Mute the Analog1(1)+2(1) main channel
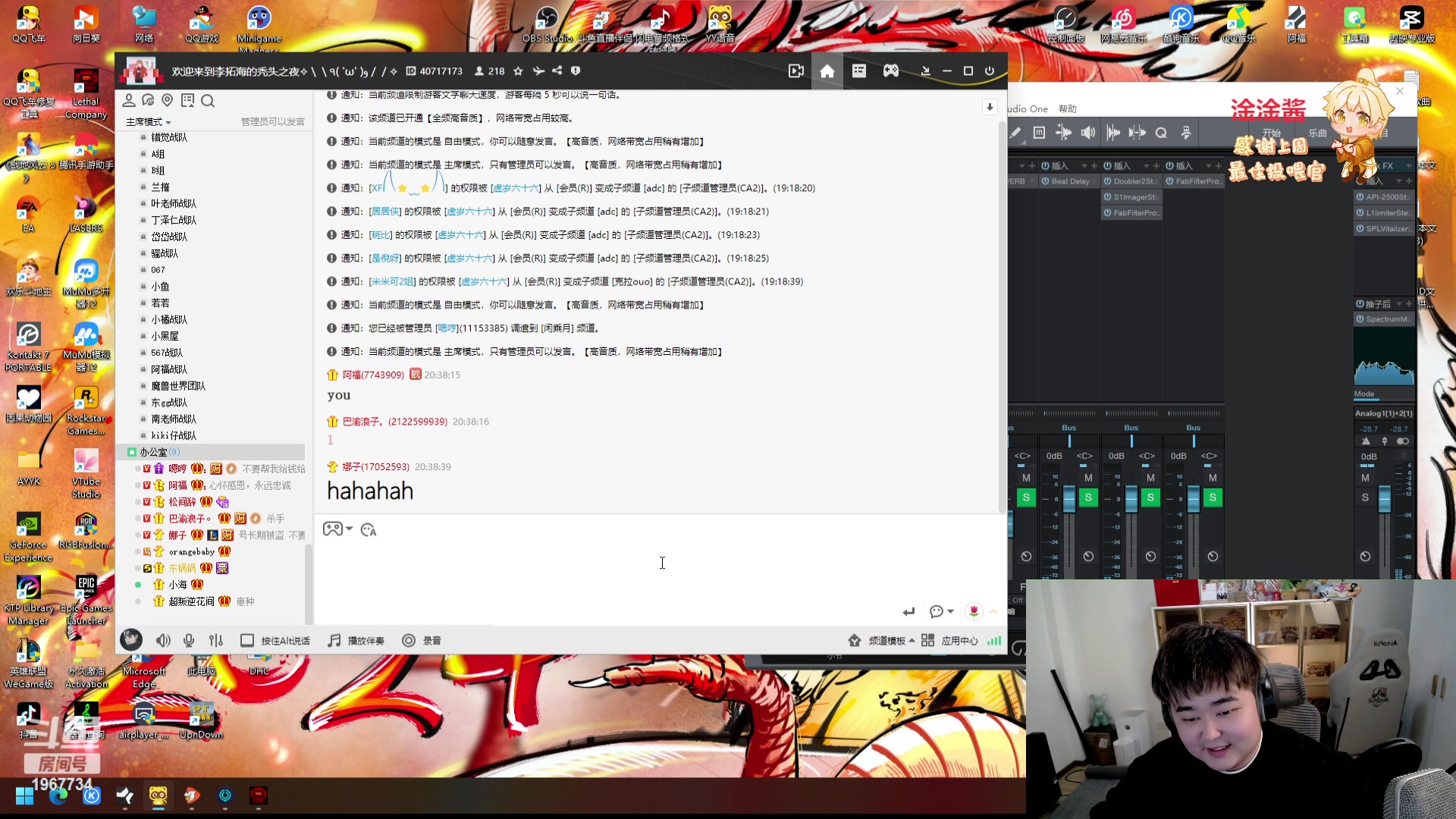This screenshot has height=819, width=1456. click(1365, 478)
